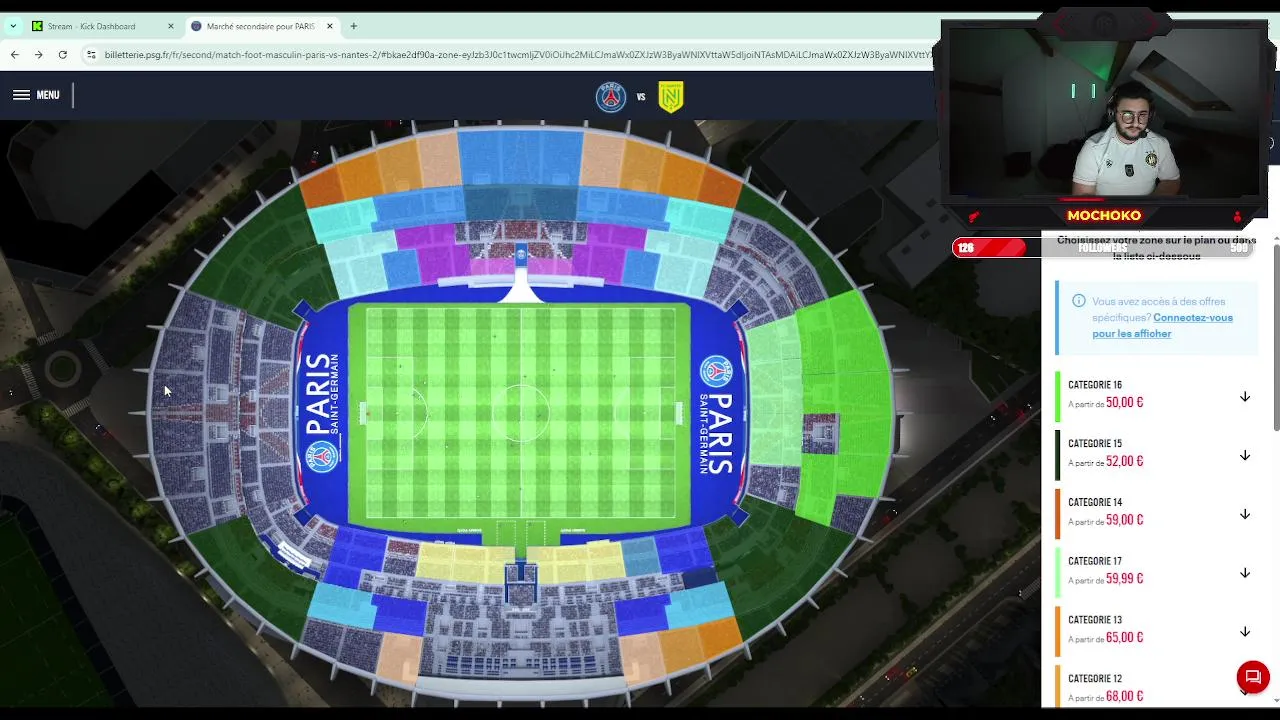
Task: Open the tab search dropdown arrow
Action: pos(13,26)
